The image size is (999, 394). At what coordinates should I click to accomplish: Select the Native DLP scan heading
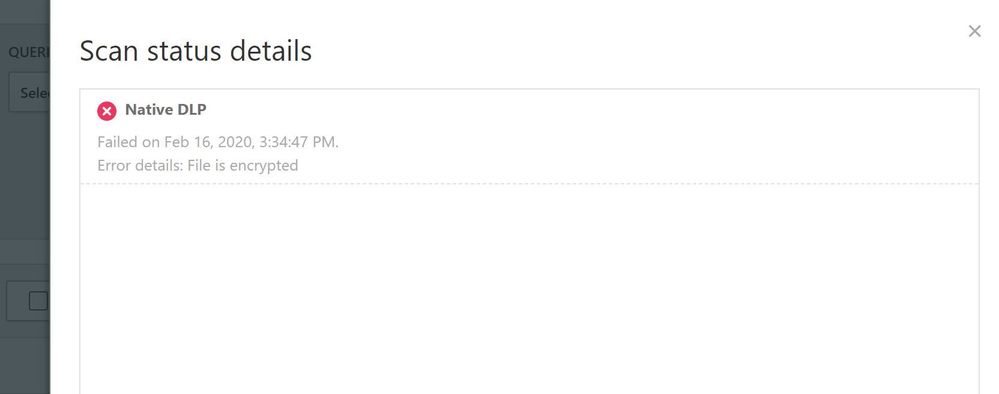pos(166,110)
